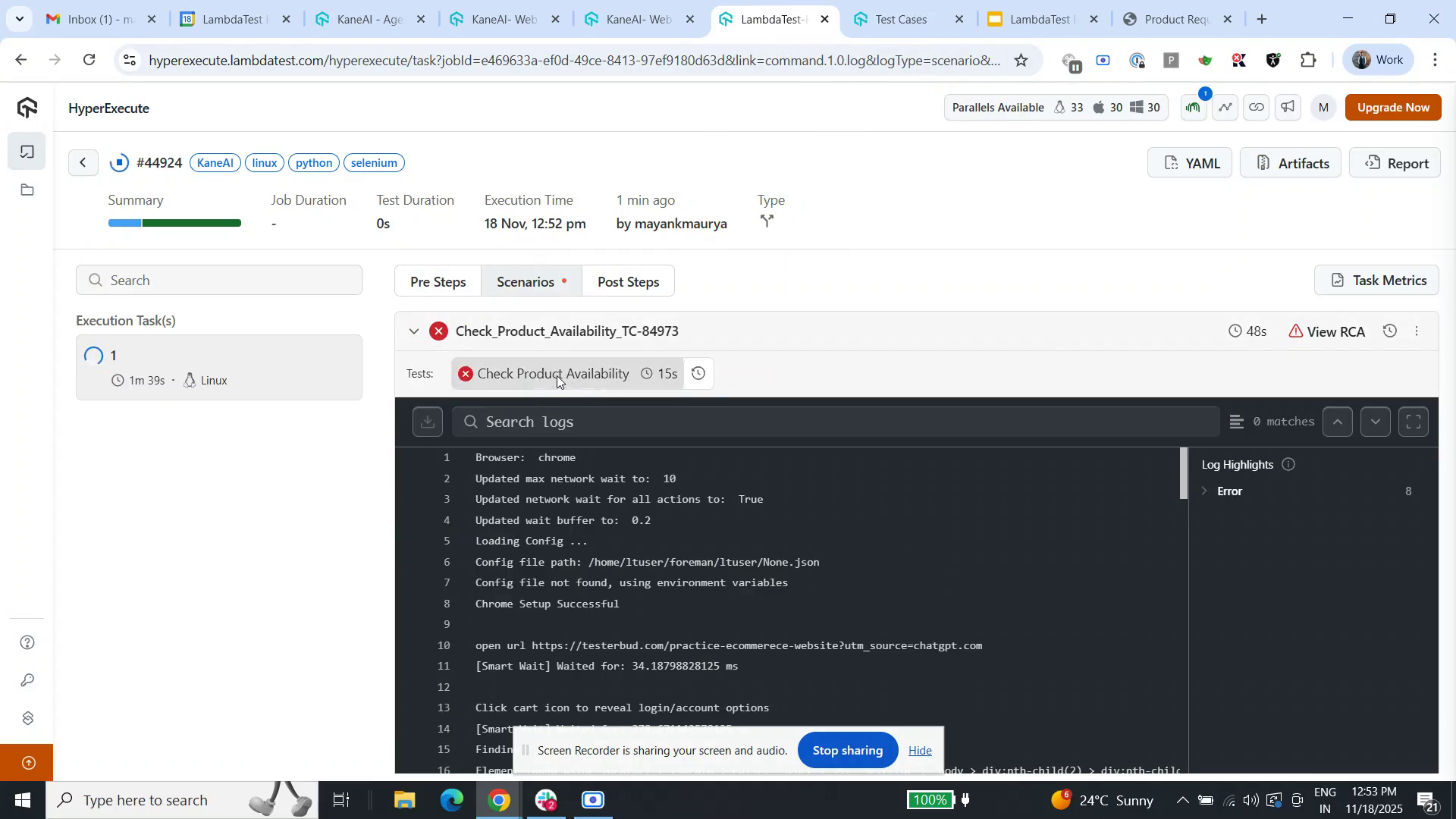Screen dimensions: 1456x819
Task: Open the scenario three-dot overflow menu
Action: coord(1417,331)
